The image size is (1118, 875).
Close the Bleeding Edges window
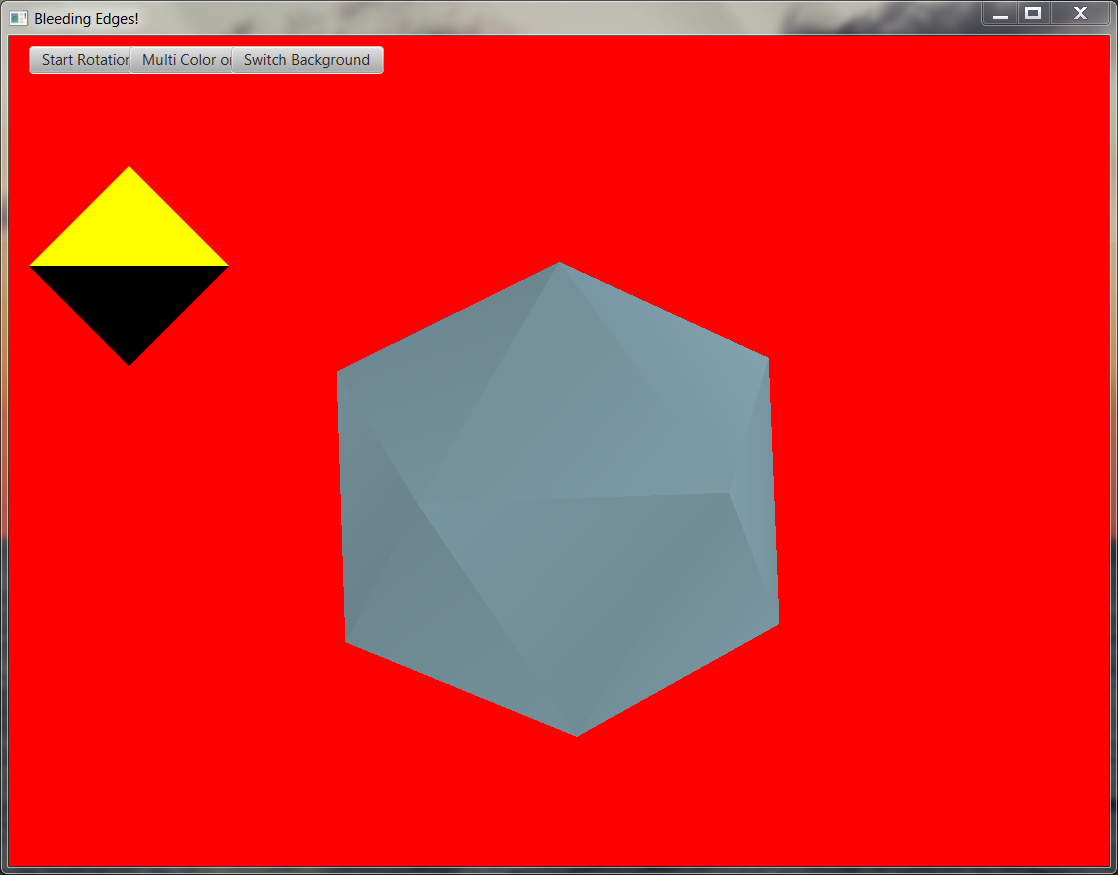click(1080, 14)
